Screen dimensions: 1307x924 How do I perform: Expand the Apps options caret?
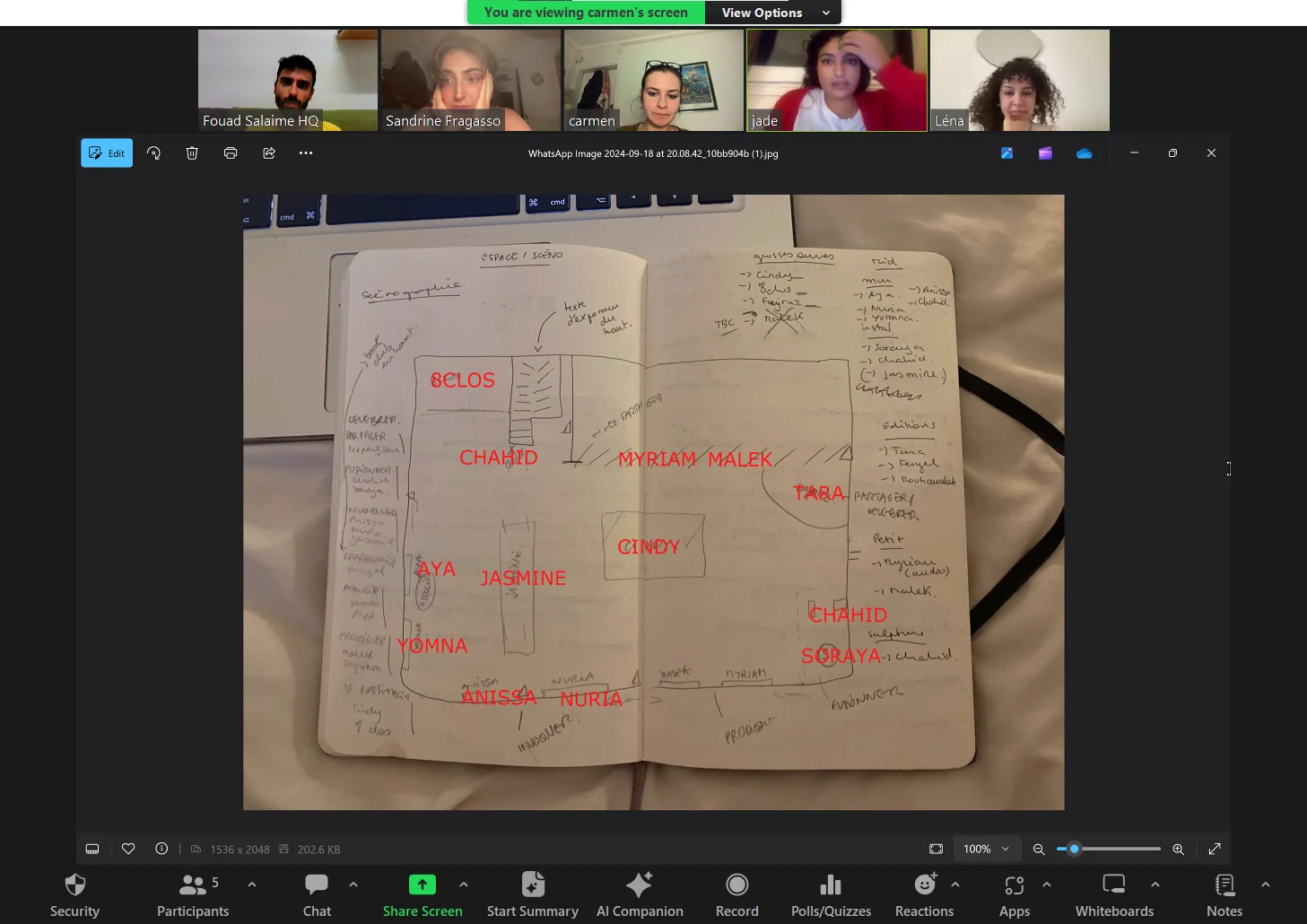pos(1047,885)
